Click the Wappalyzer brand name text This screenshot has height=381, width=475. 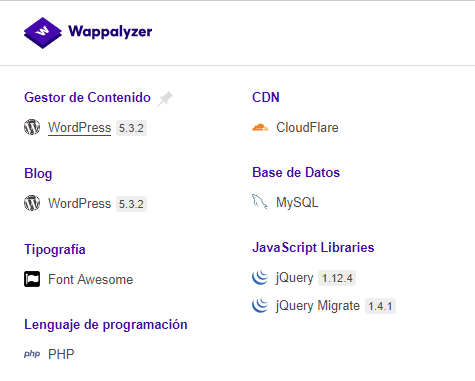[110, 32]
